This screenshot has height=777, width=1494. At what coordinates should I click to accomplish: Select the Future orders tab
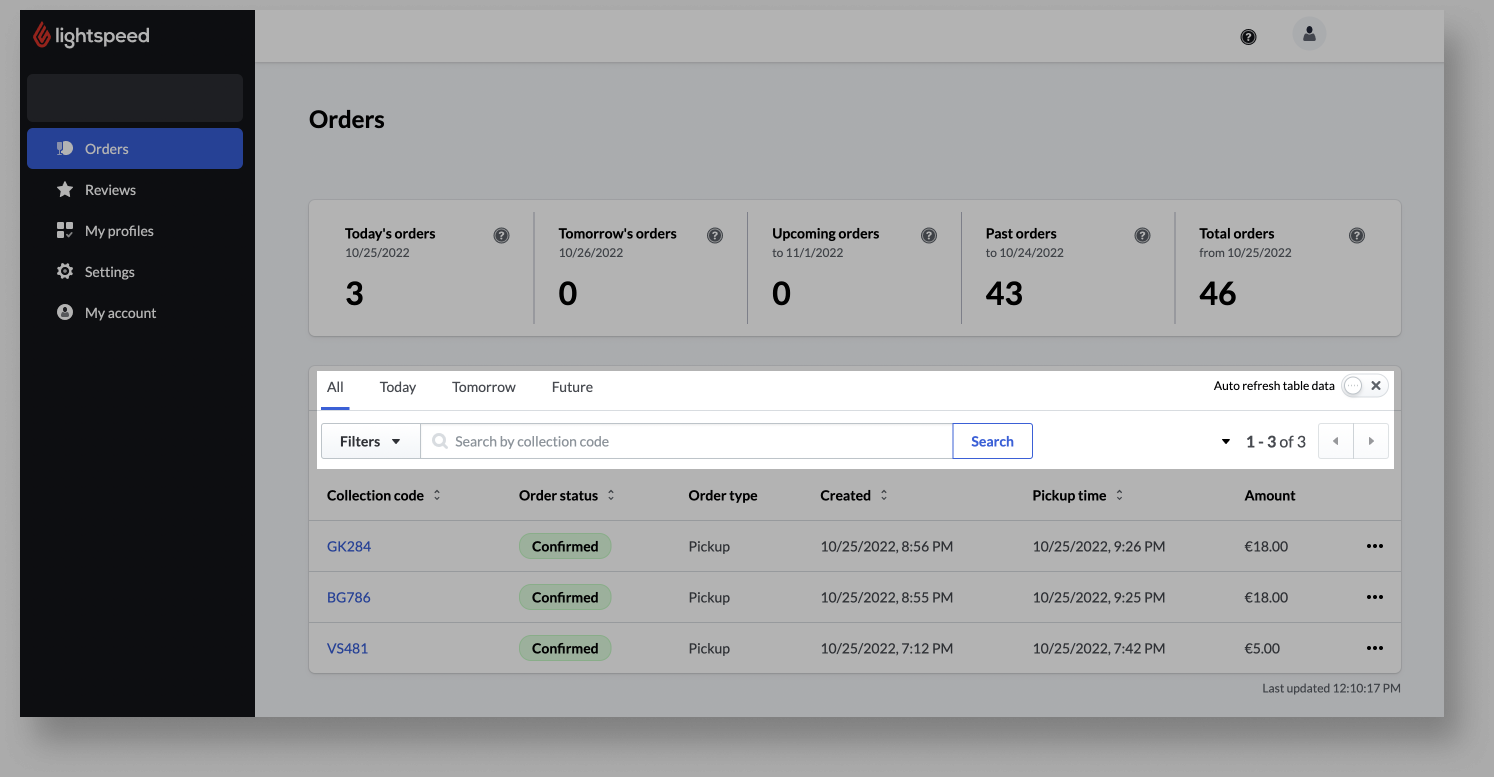click(x=572, y=387)
